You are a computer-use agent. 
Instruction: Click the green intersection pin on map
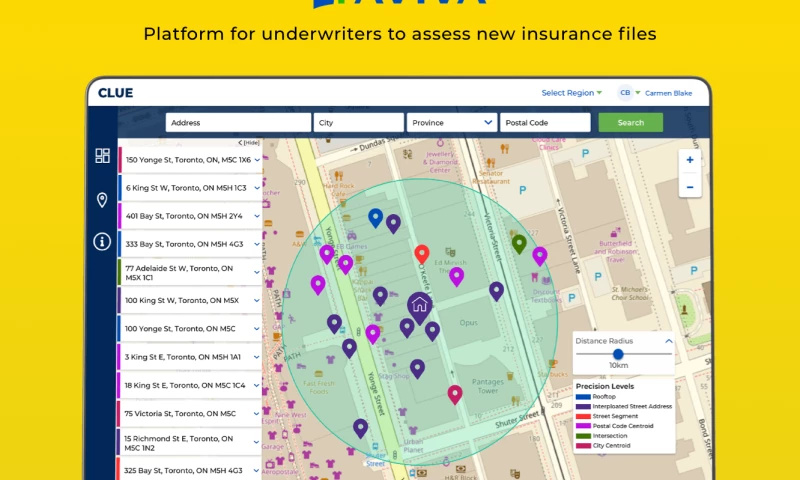point(519,243)
